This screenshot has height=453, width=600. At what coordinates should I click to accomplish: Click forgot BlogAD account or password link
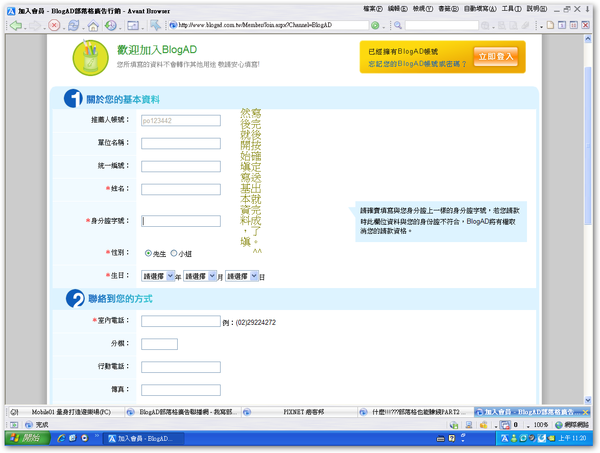(417, 64)
